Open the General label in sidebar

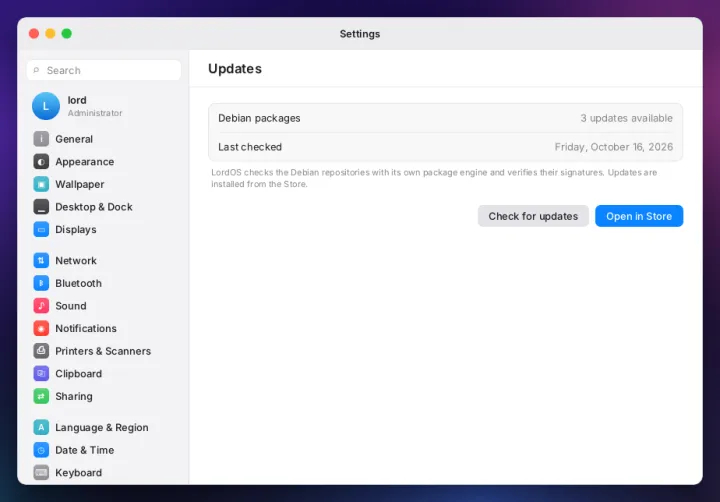pyautogui.click(x=74, y=139)
